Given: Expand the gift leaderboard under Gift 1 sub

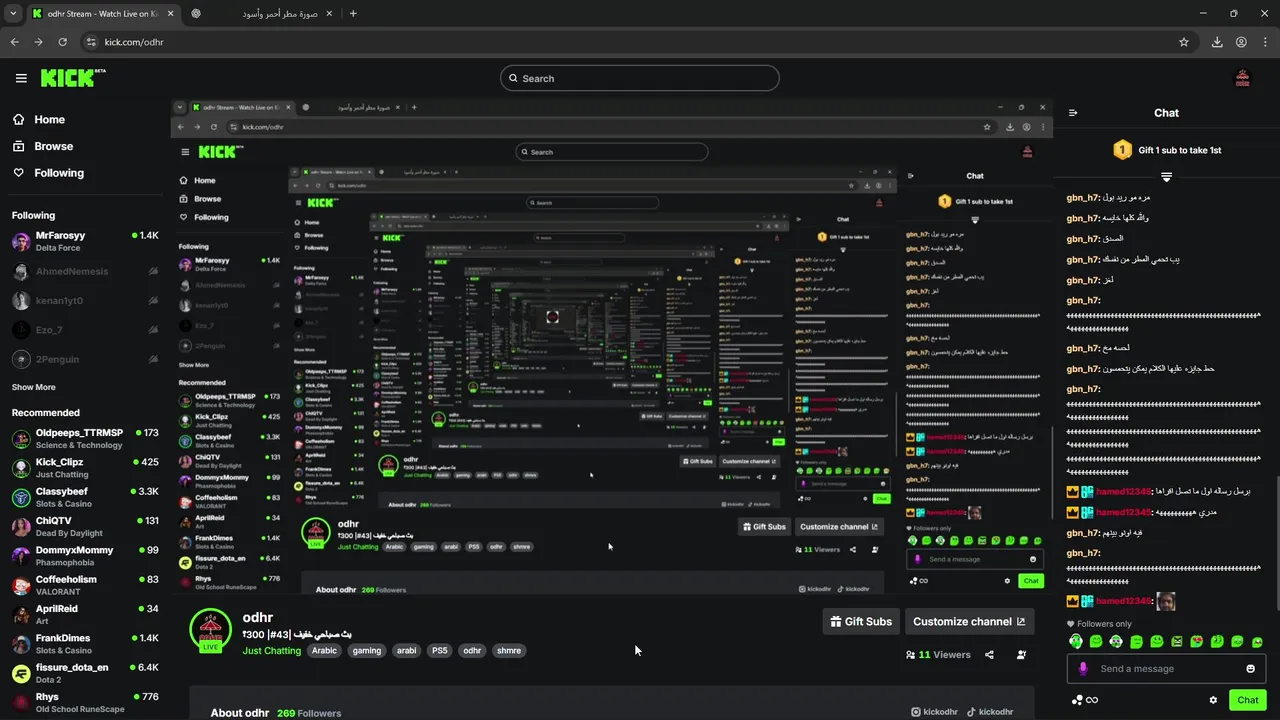Looking at the screenshot, I should click(x=1166, y=177).
